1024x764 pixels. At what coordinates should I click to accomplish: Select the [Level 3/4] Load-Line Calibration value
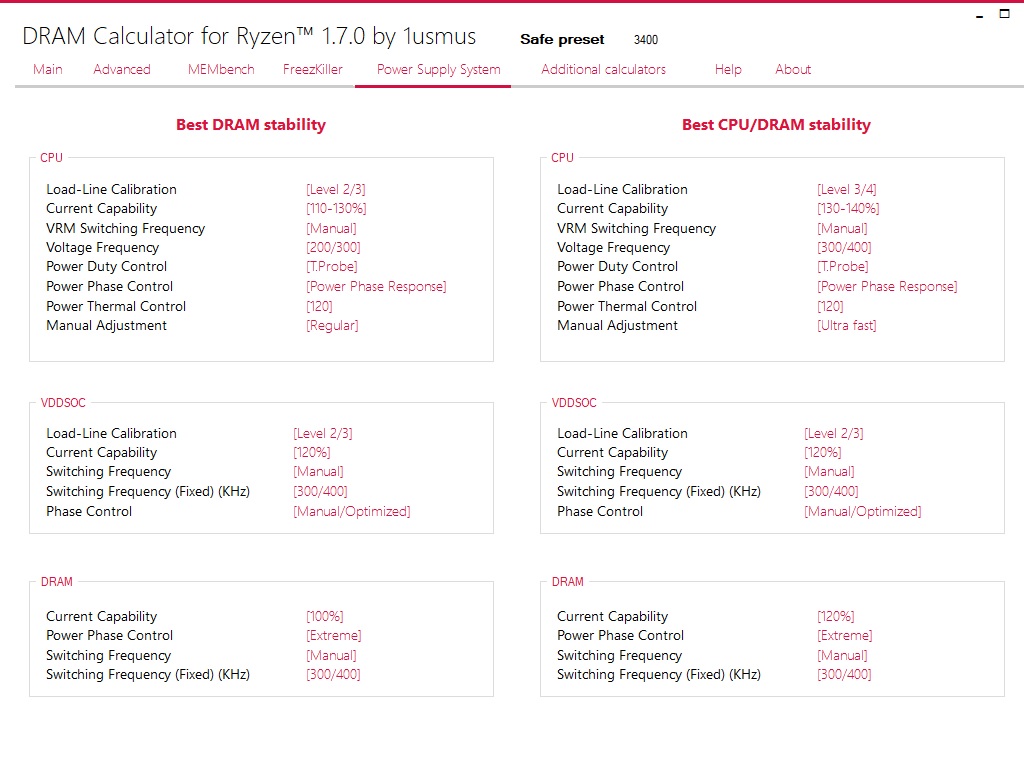pos(846,189)
